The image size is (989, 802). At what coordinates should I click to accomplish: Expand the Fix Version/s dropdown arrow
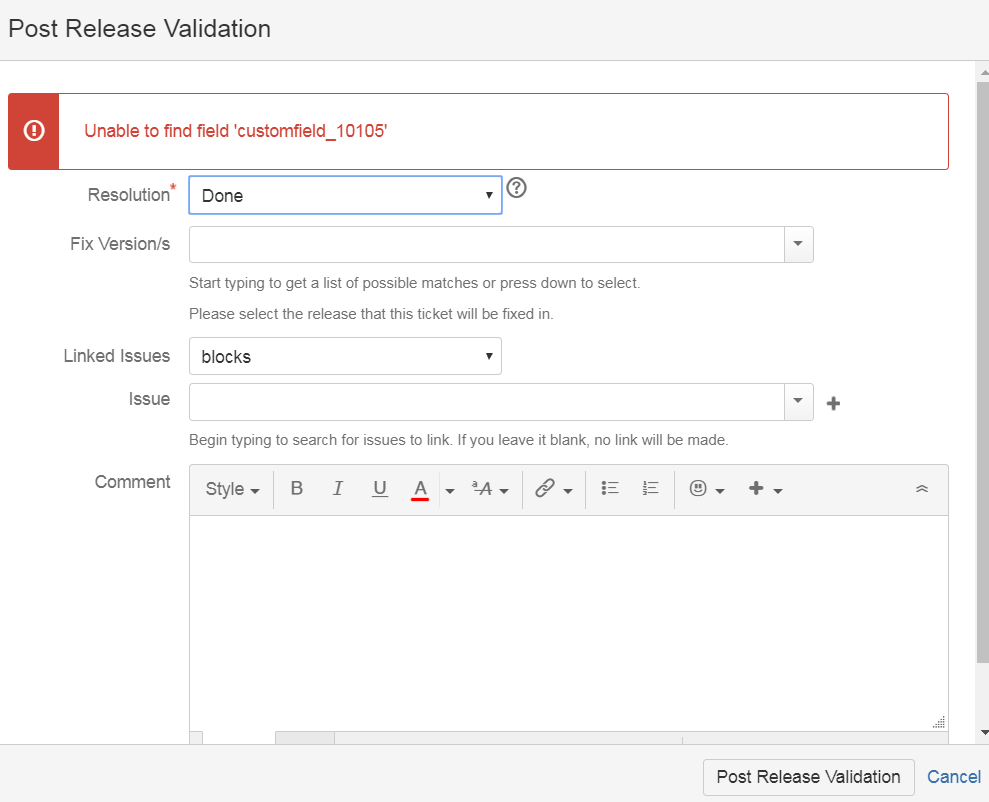point(799,245)
